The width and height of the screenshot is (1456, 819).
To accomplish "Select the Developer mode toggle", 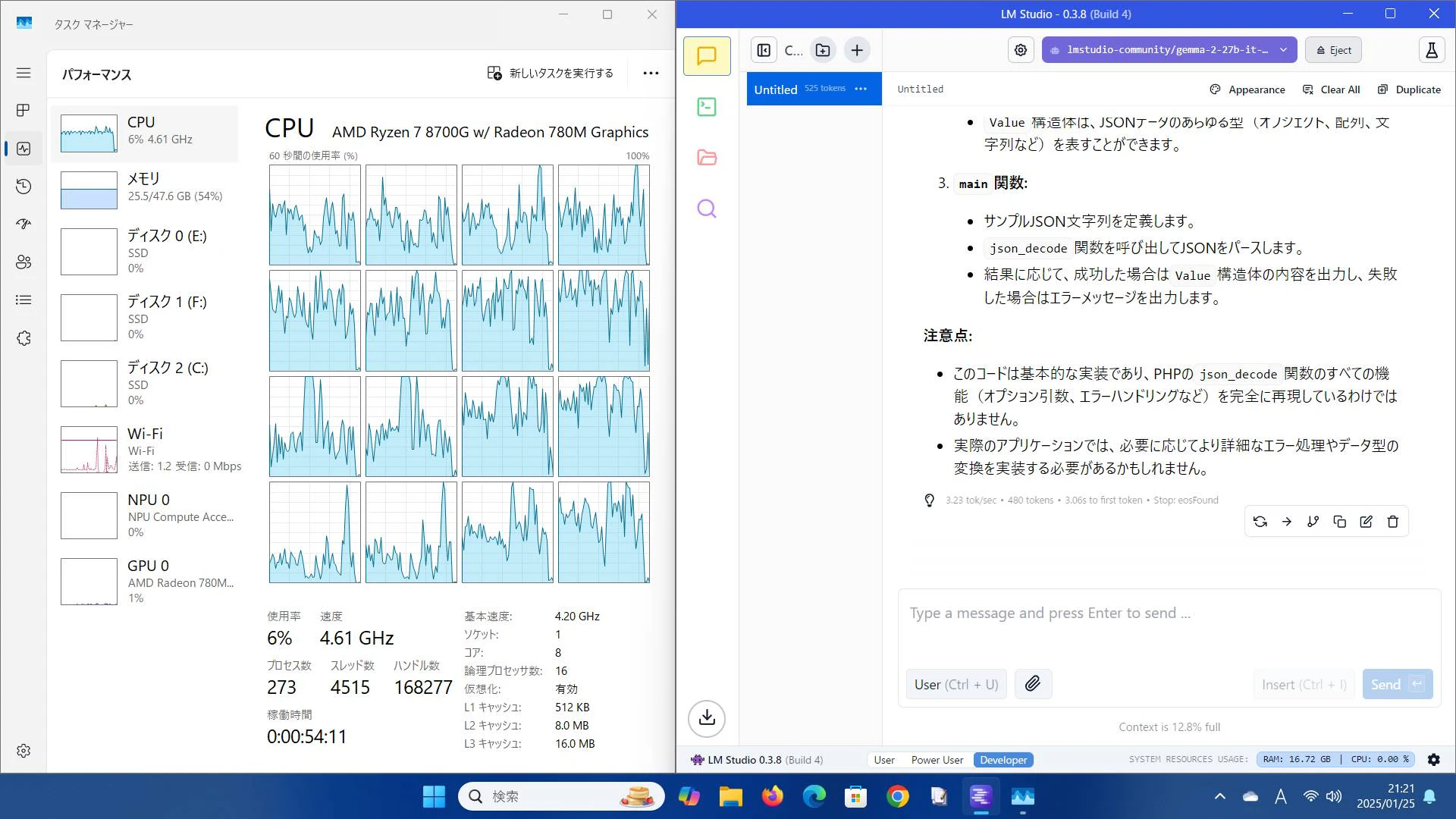I will coord(1003,760).
